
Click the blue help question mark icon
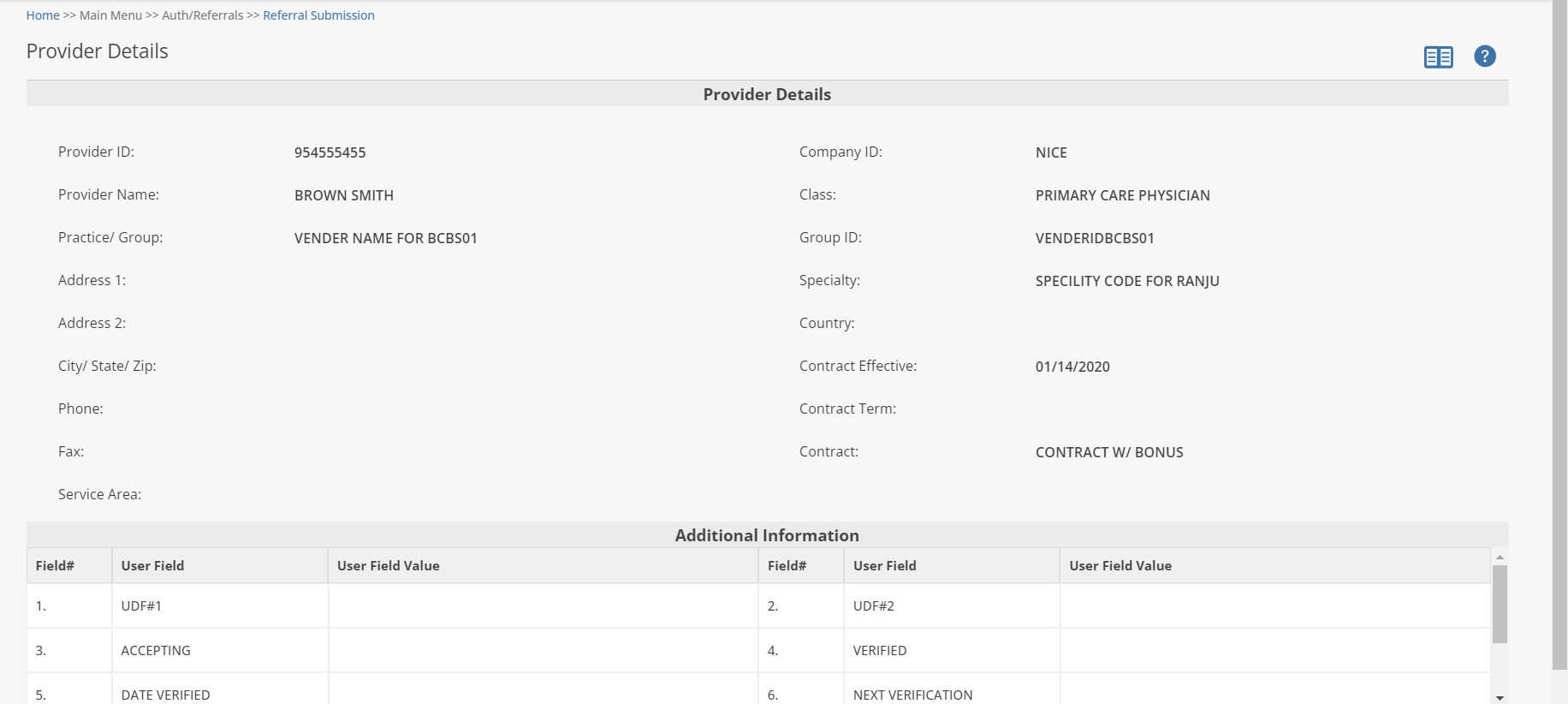(x=1484, y=57)
